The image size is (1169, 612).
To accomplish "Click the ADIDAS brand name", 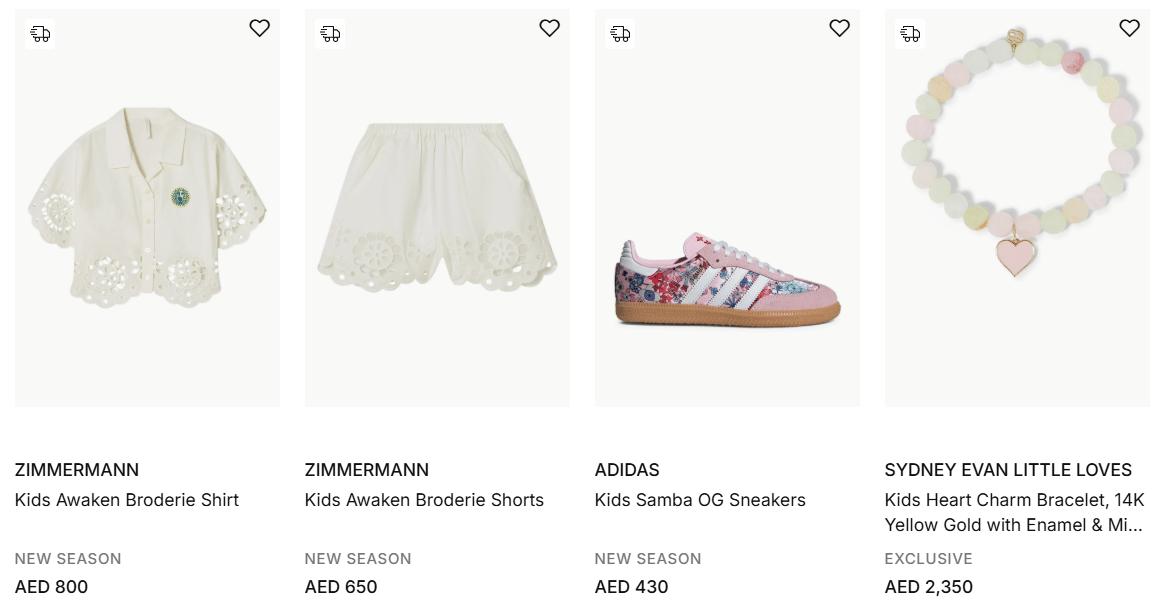I will 627,470.
